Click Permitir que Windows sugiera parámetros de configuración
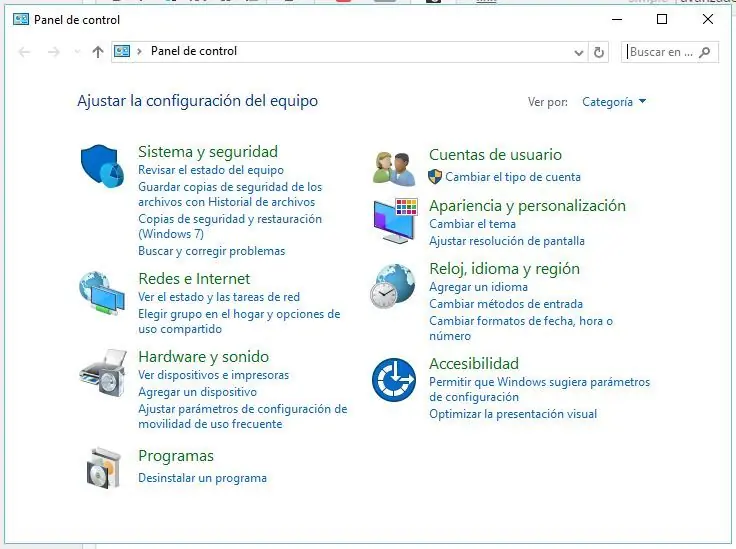The image size is (736, 549). pyautogui.click(x=539, y=389)
